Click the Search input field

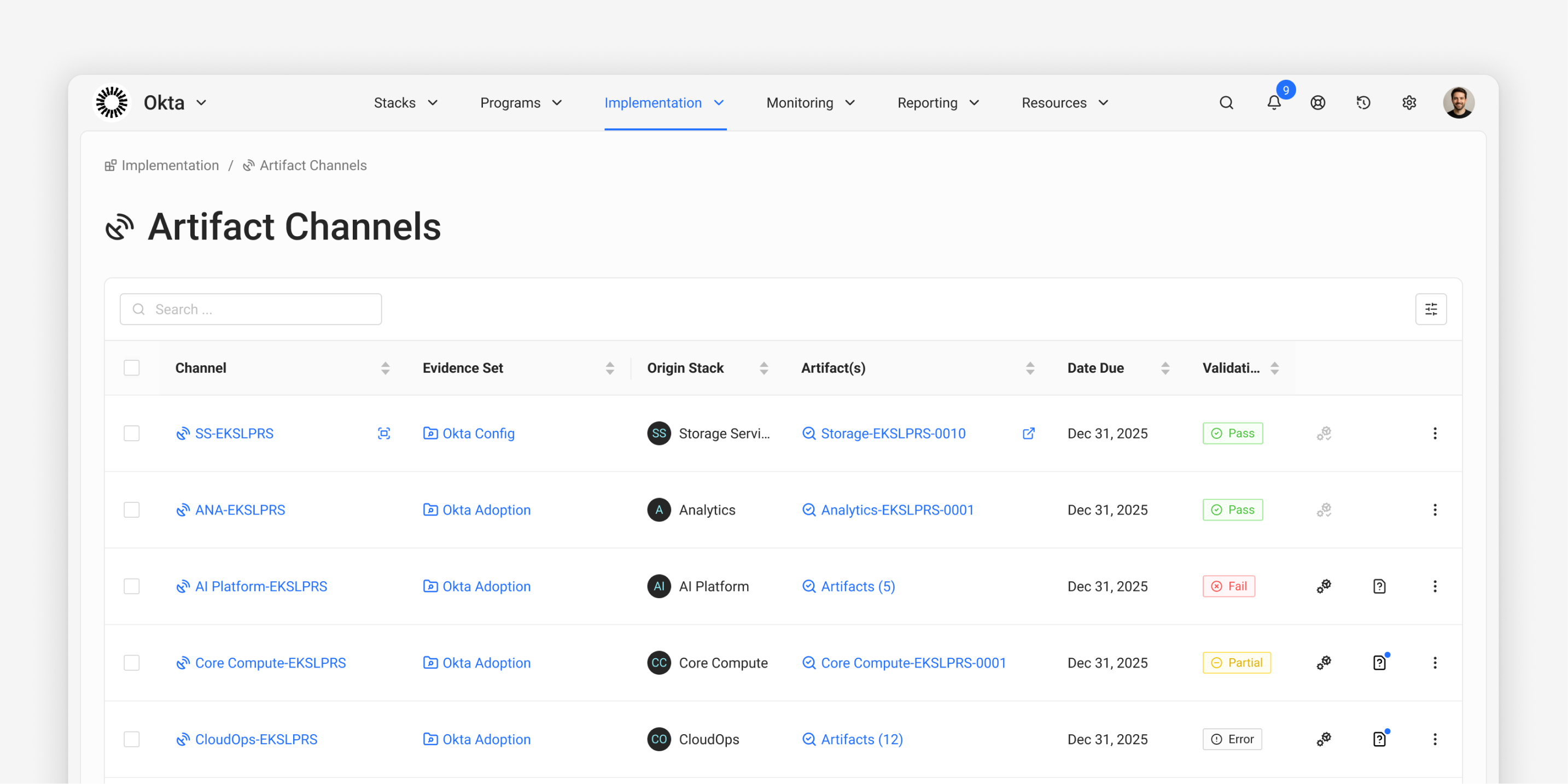point(251,309)
